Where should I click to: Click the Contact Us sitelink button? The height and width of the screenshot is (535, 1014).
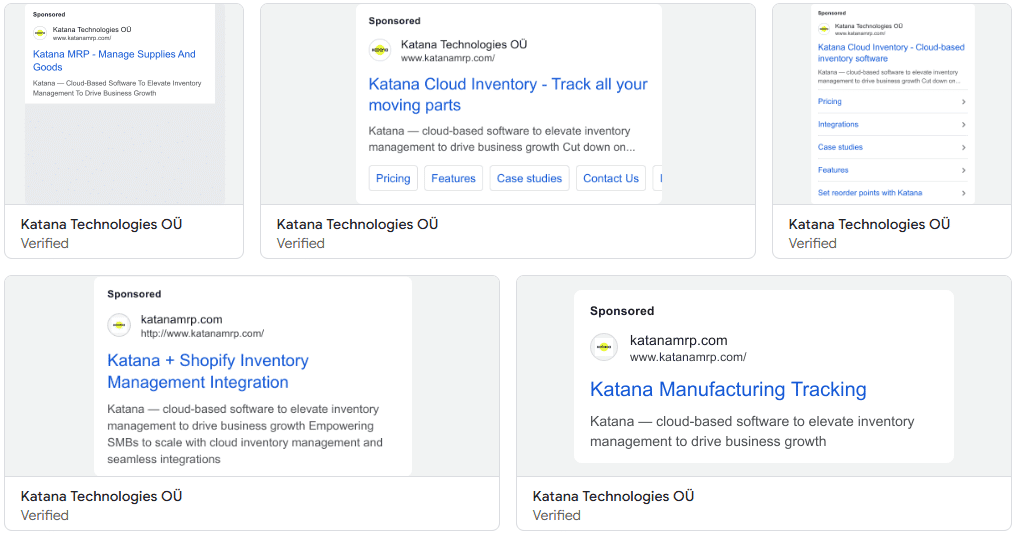tap(610, 179)
